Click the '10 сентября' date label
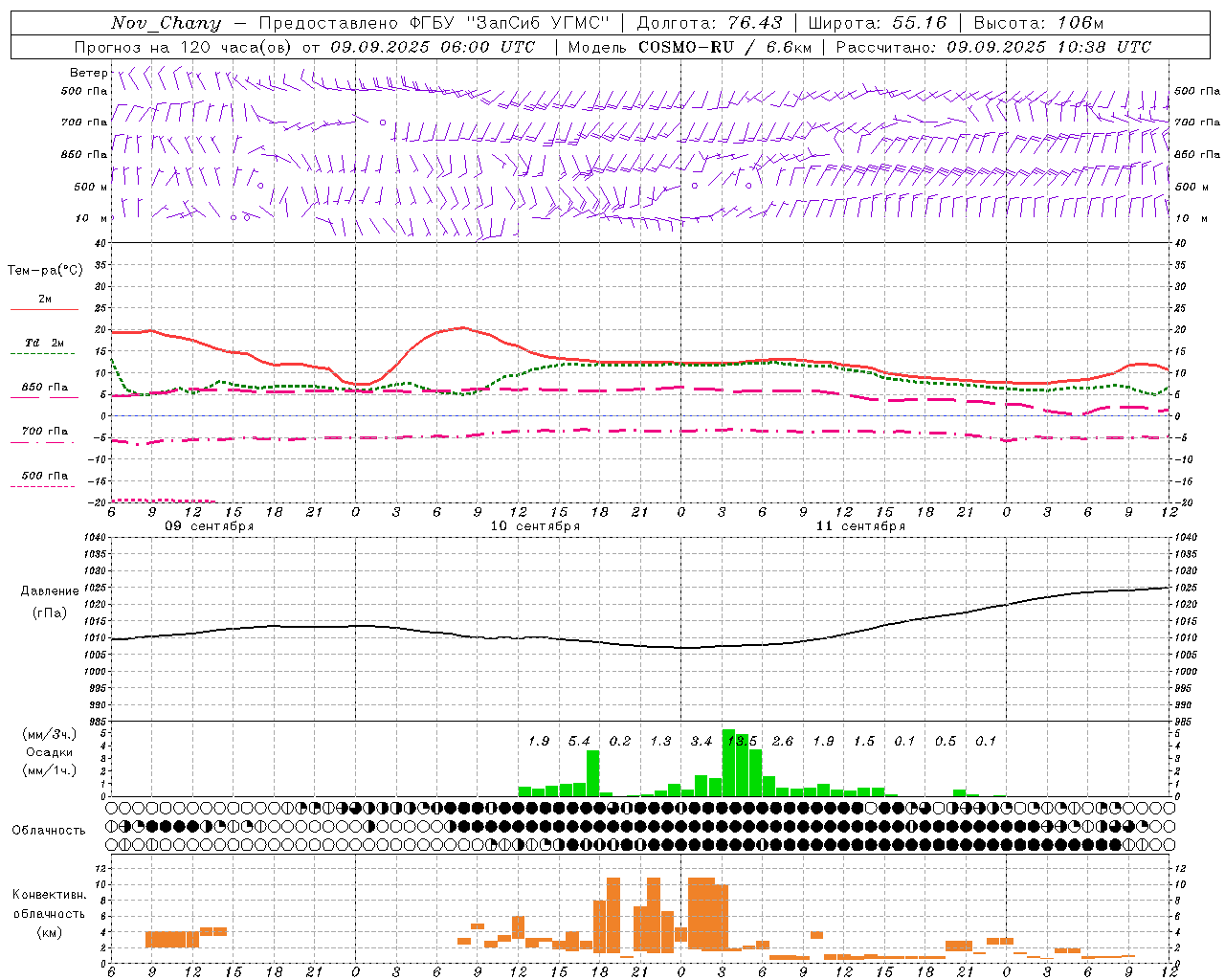Screen dimensions: 1225x980 click(x=535, y=526)
